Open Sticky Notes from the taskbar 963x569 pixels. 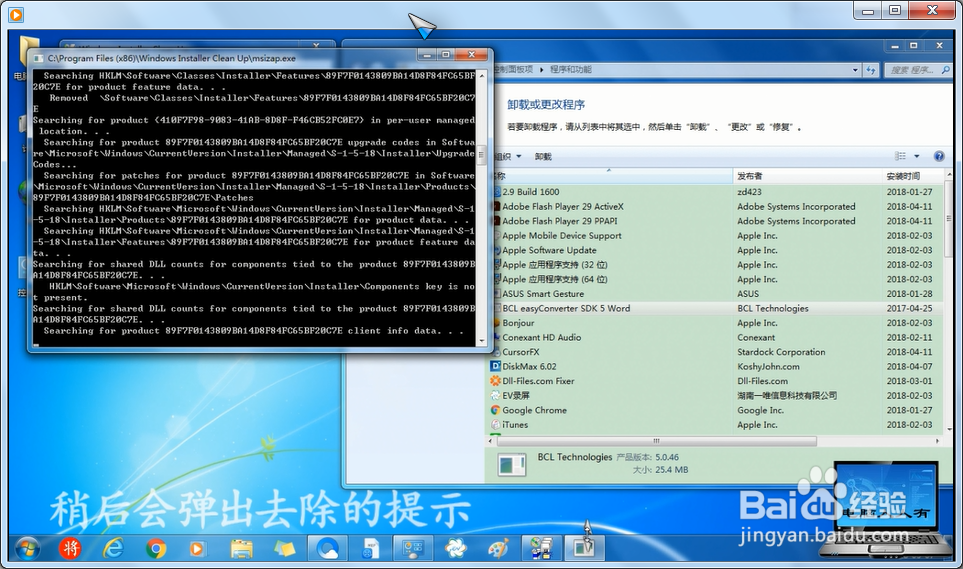pos(284,547)
